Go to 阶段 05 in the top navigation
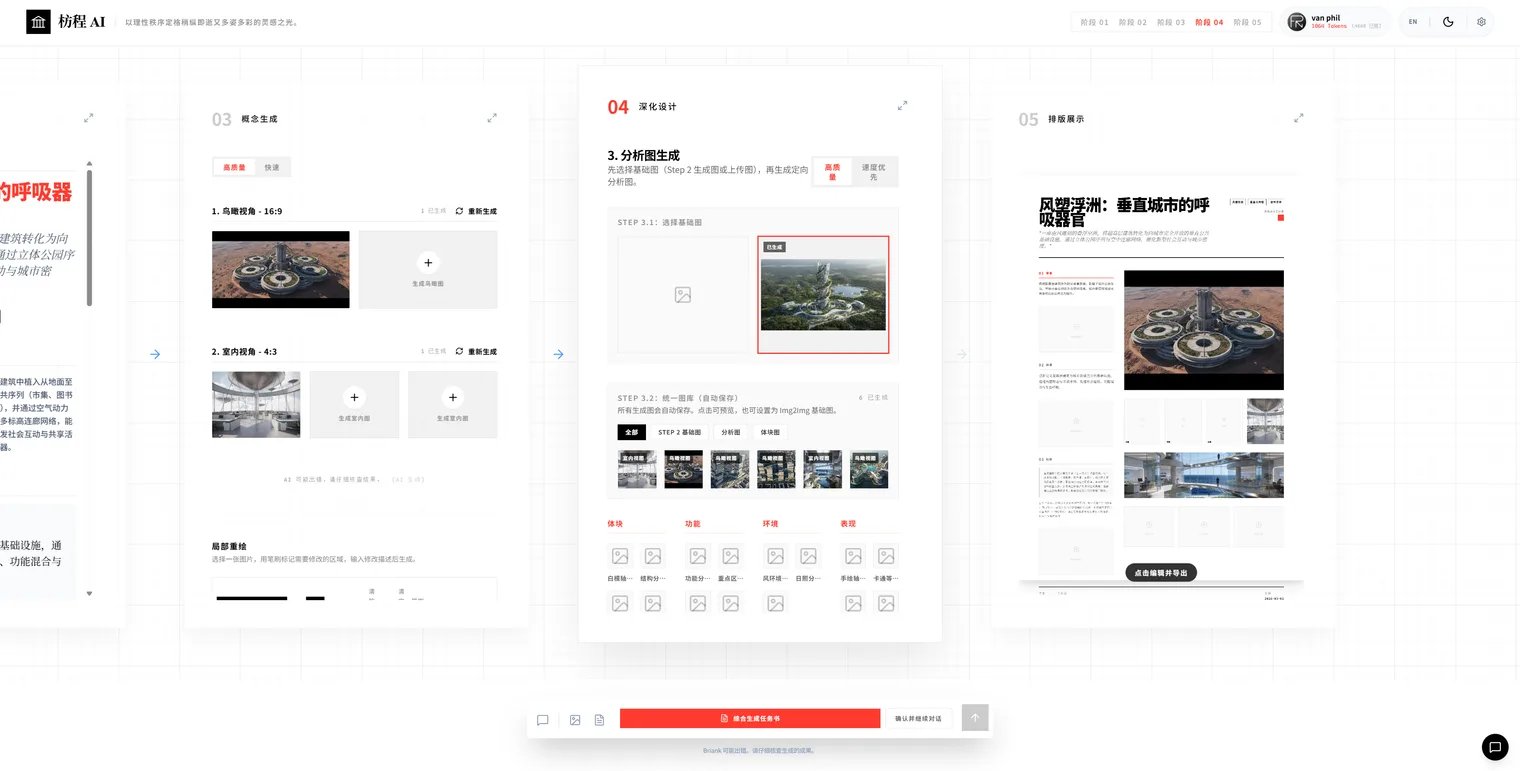 (x=1247, y=22)
